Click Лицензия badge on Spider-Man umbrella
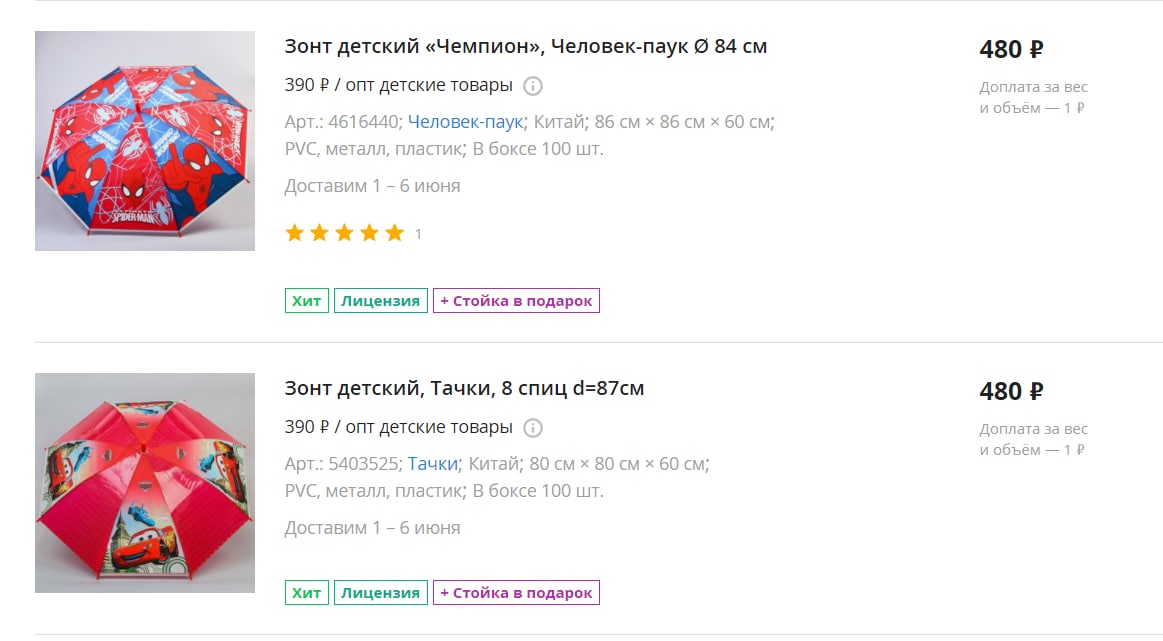This screenshot has height=641, width=1163. 380,300
